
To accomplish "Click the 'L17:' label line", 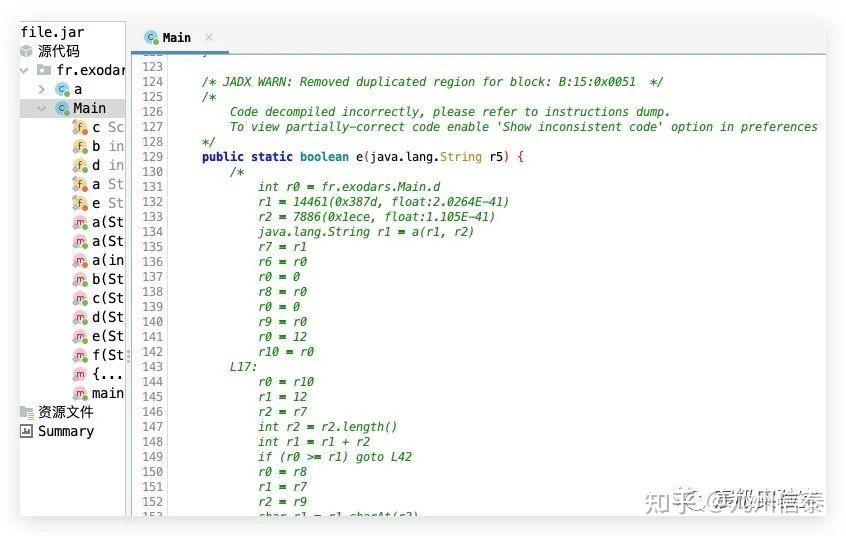I will [x=243, y=367].
